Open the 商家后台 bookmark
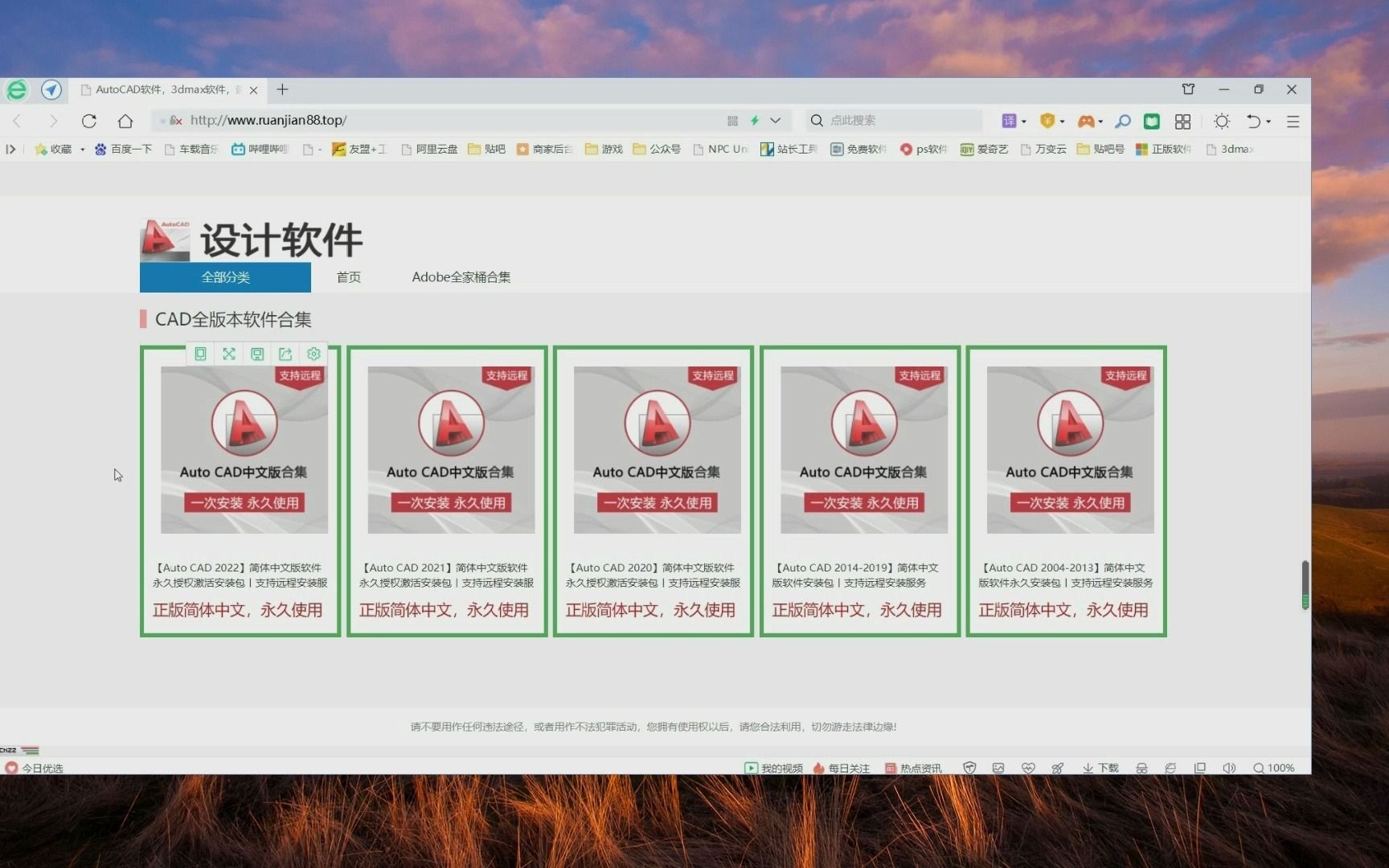This screenshot has height=868, width=1389. [544, 149]
